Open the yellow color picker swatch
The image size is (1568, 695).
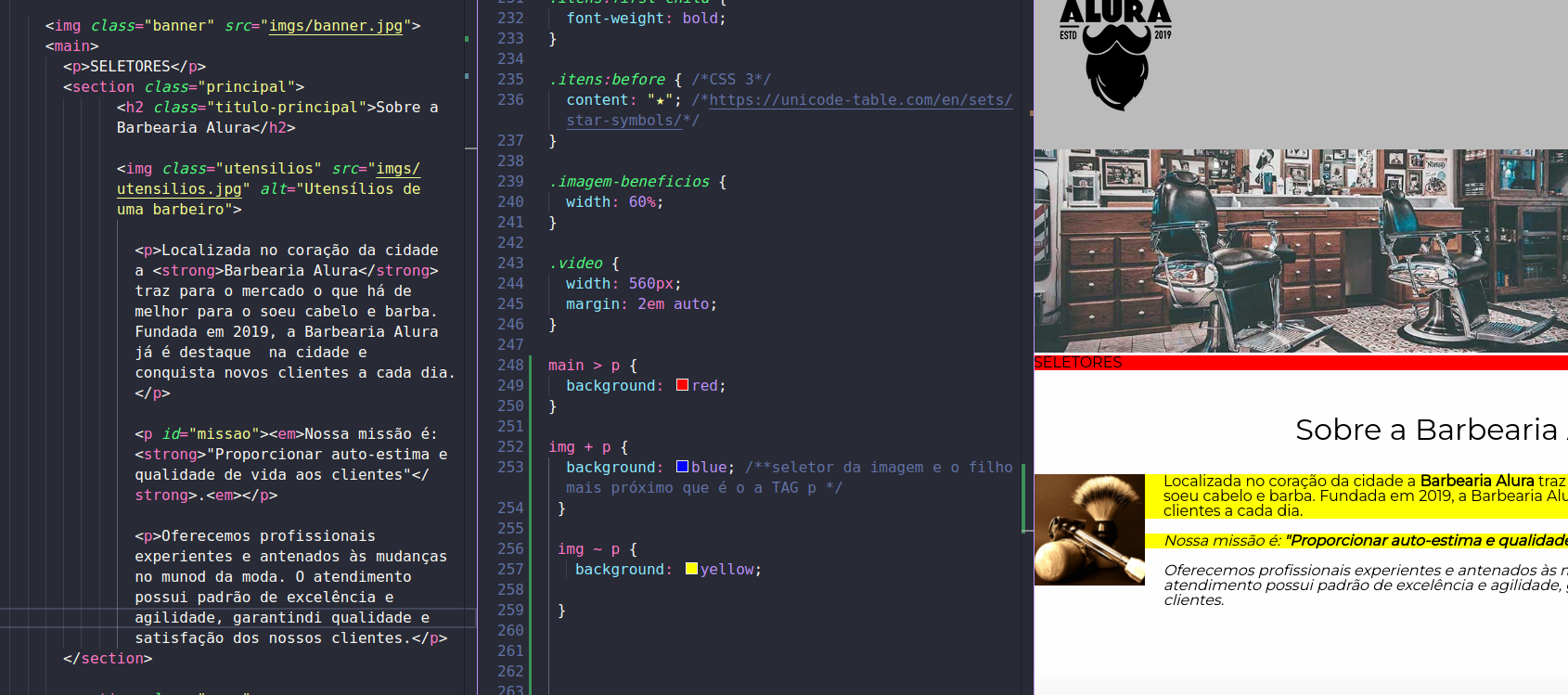pyautogui.click(x=691, y=569)
